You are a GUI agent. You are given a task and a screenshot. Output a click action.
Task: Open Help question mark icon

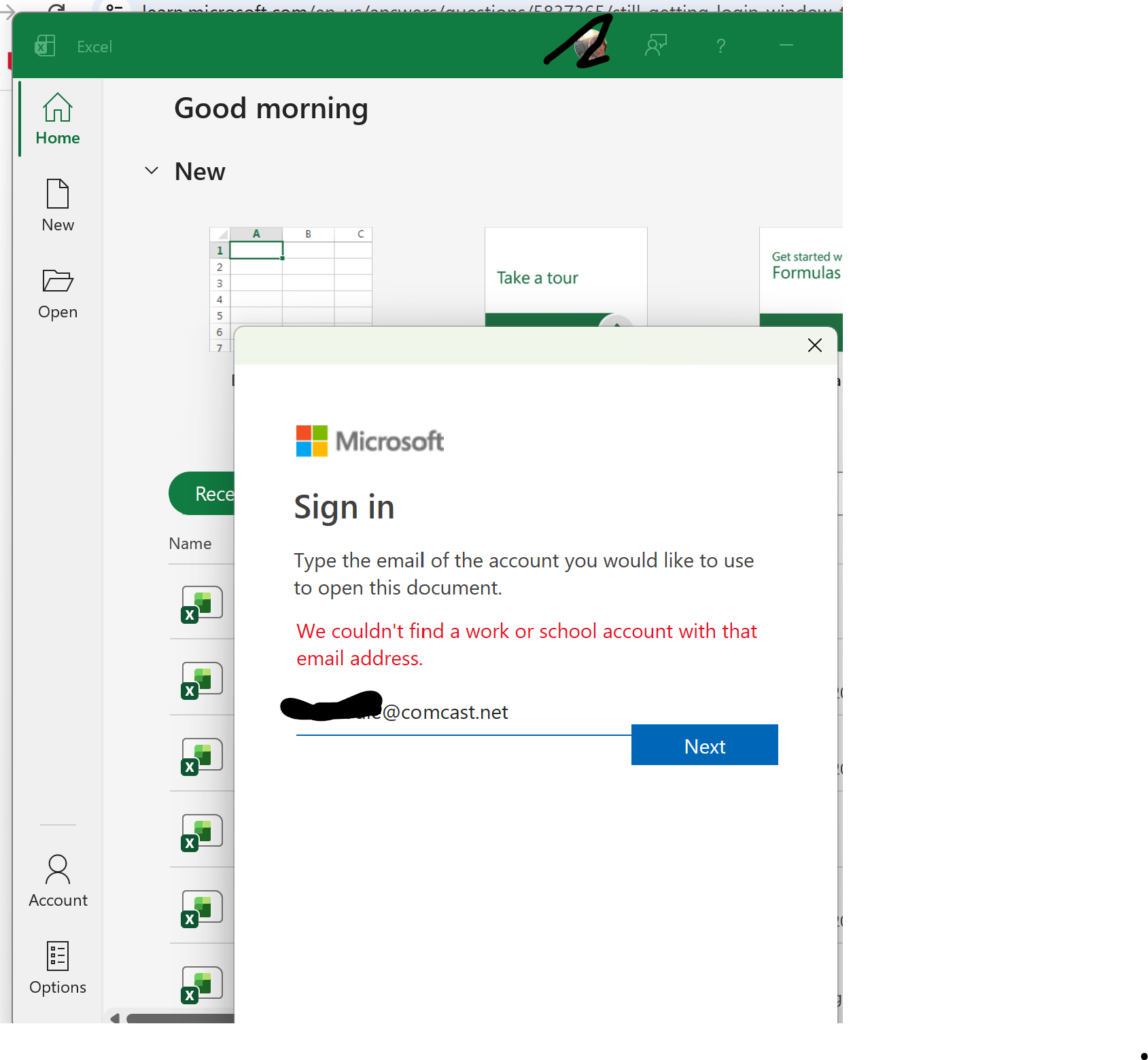point(721,46)
